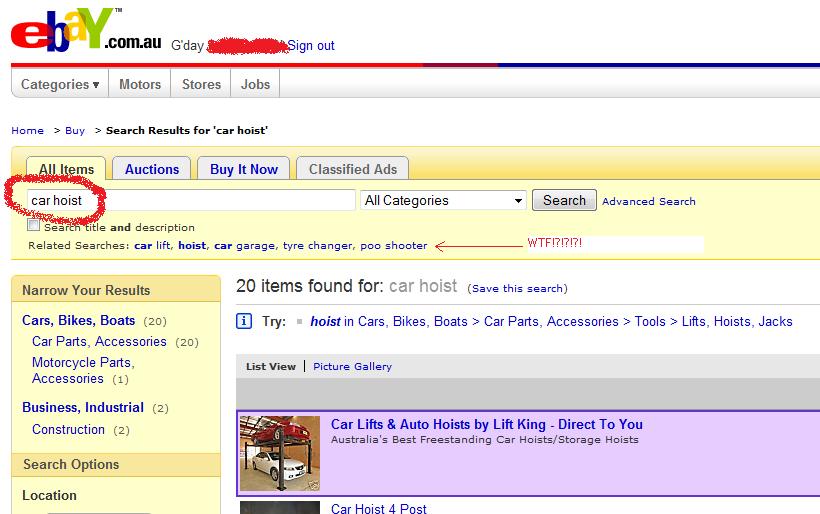Click Save this search link
The height and width of the screenshot is (514, 820).
[x=517, y=288]
